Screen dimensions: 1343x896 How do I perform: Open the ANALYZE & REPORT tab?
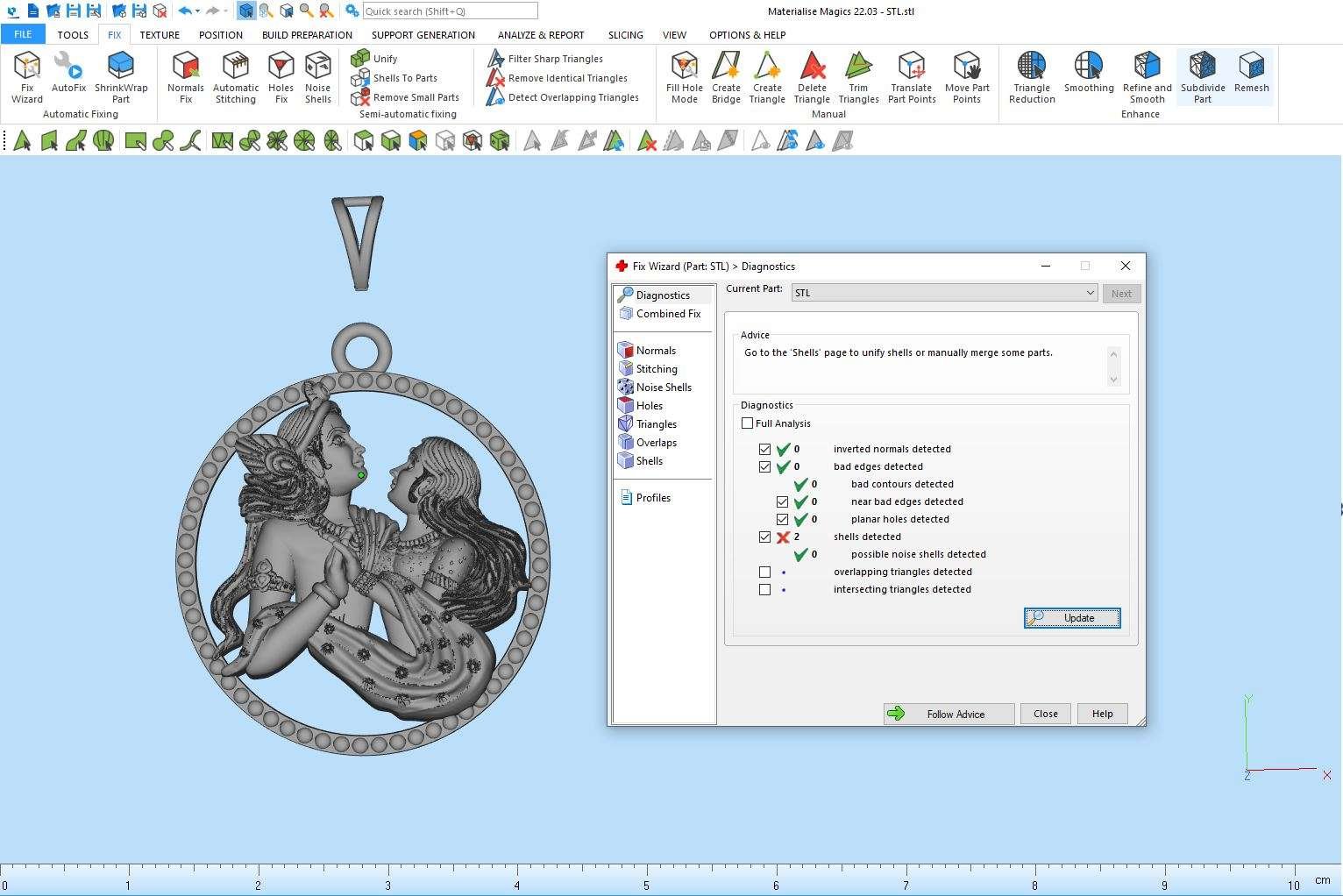click(x=540, y=35)
